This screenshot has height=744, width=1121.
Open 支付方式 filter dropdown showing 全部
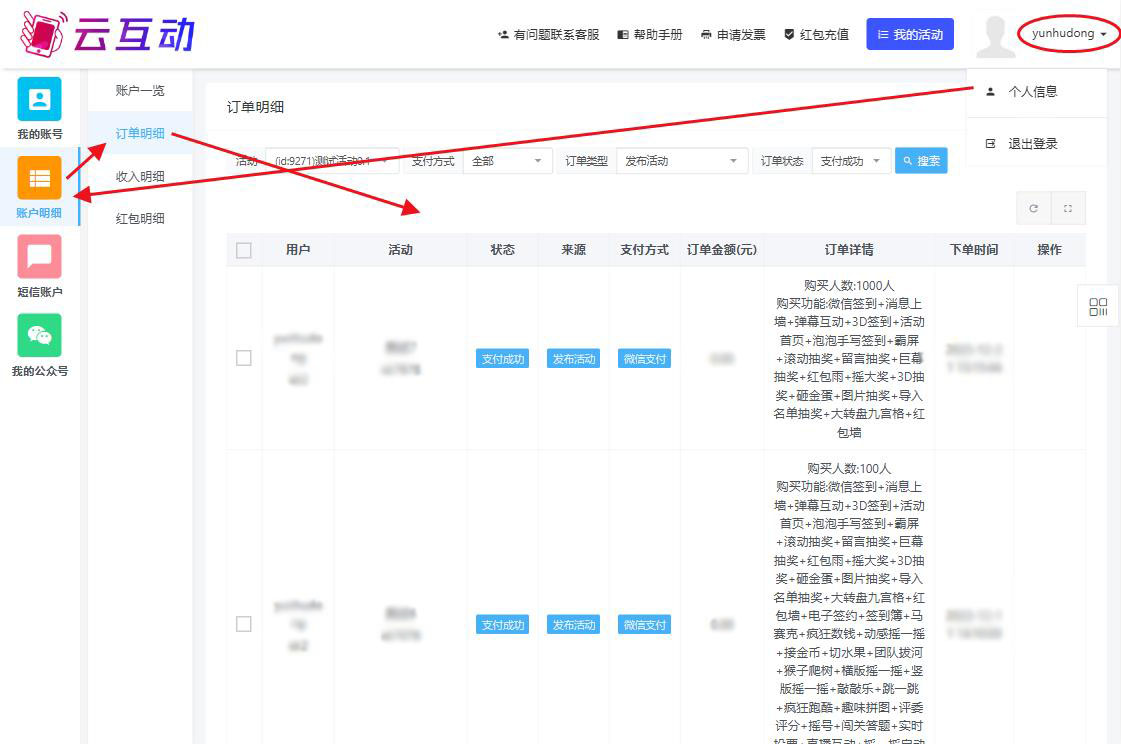point(507,161)
